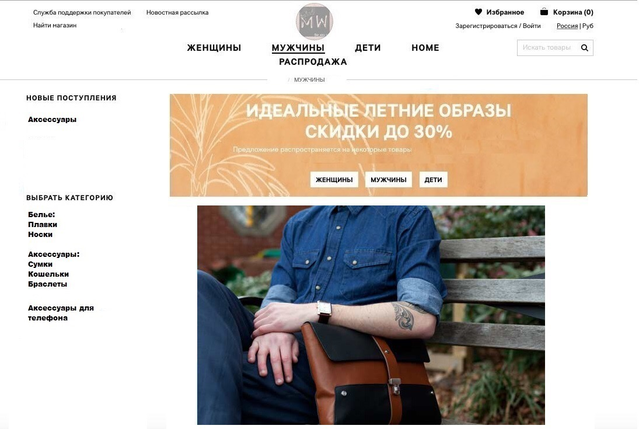Open the shopping bag cart icon
The width and height of the screenshot is (639, 429).
tap(544, 12)
